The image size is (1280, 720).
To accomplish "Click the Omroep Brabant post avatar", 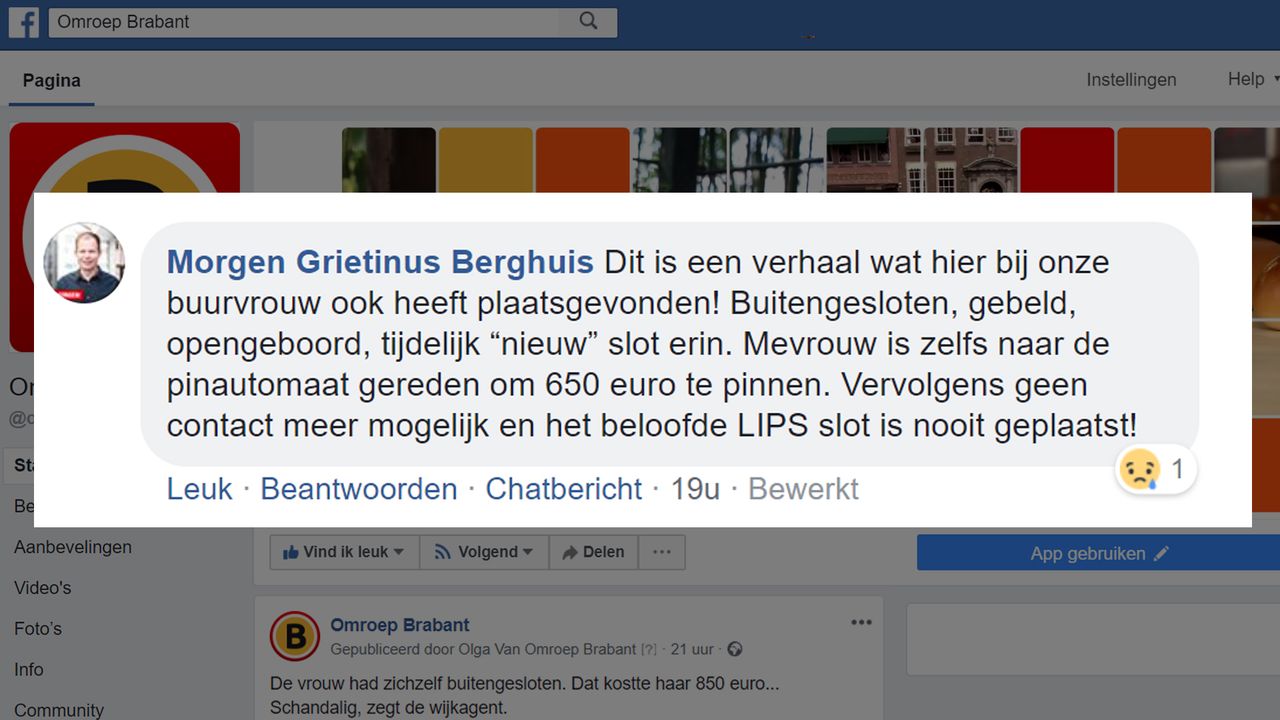I will (x=295, y=636).
